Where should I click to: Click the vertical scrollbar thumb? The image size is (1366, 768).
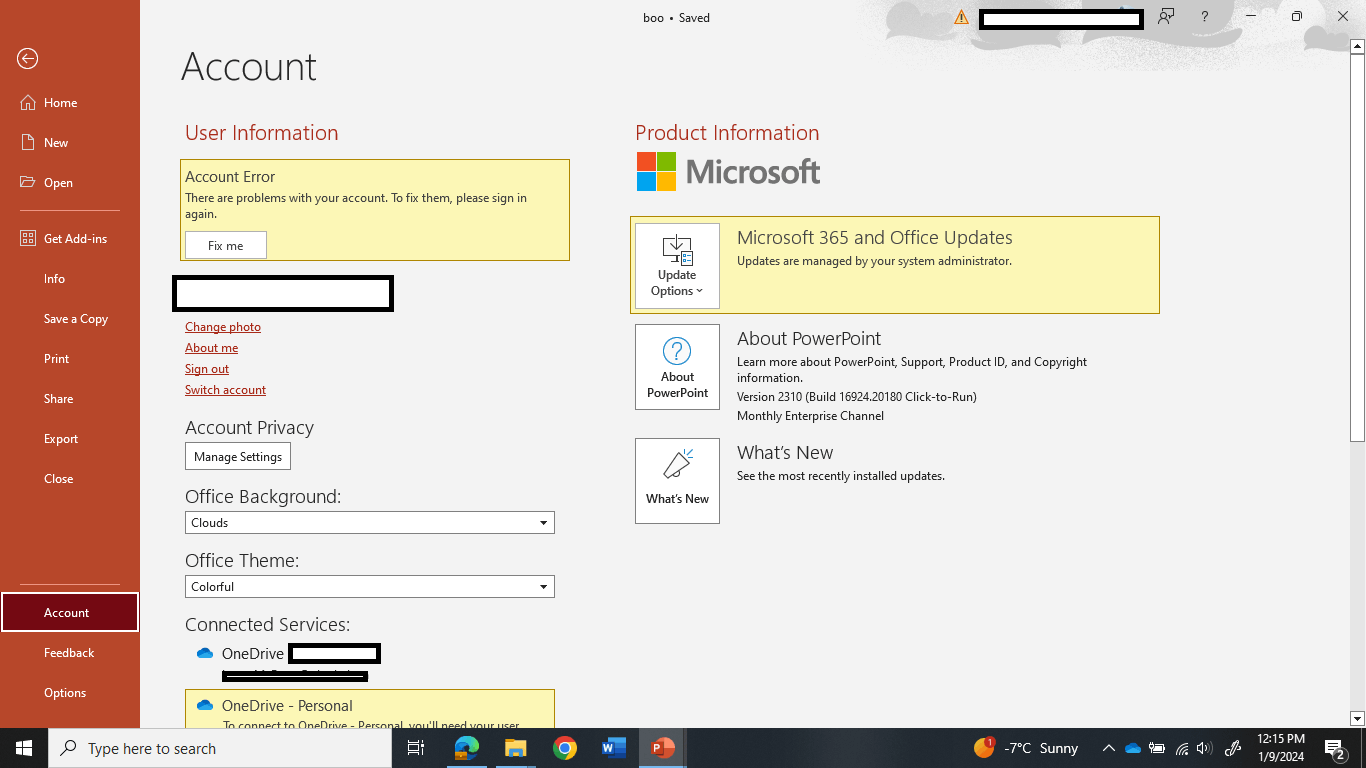1357,248
